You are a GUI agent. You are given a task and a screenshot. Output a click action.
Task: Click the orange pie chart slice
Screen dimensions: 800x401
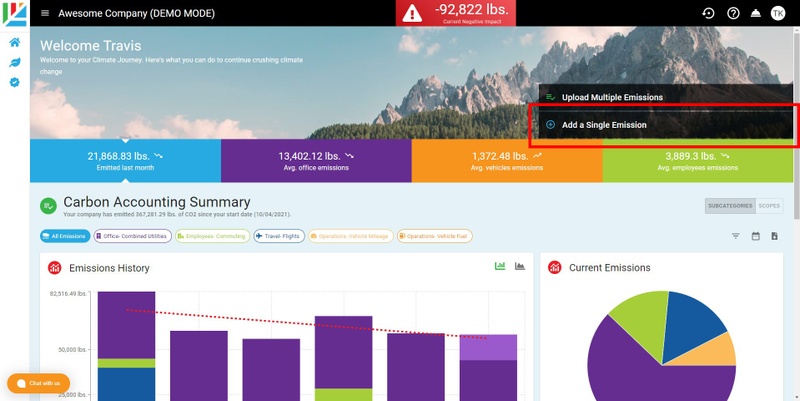(x=714, y=352)
